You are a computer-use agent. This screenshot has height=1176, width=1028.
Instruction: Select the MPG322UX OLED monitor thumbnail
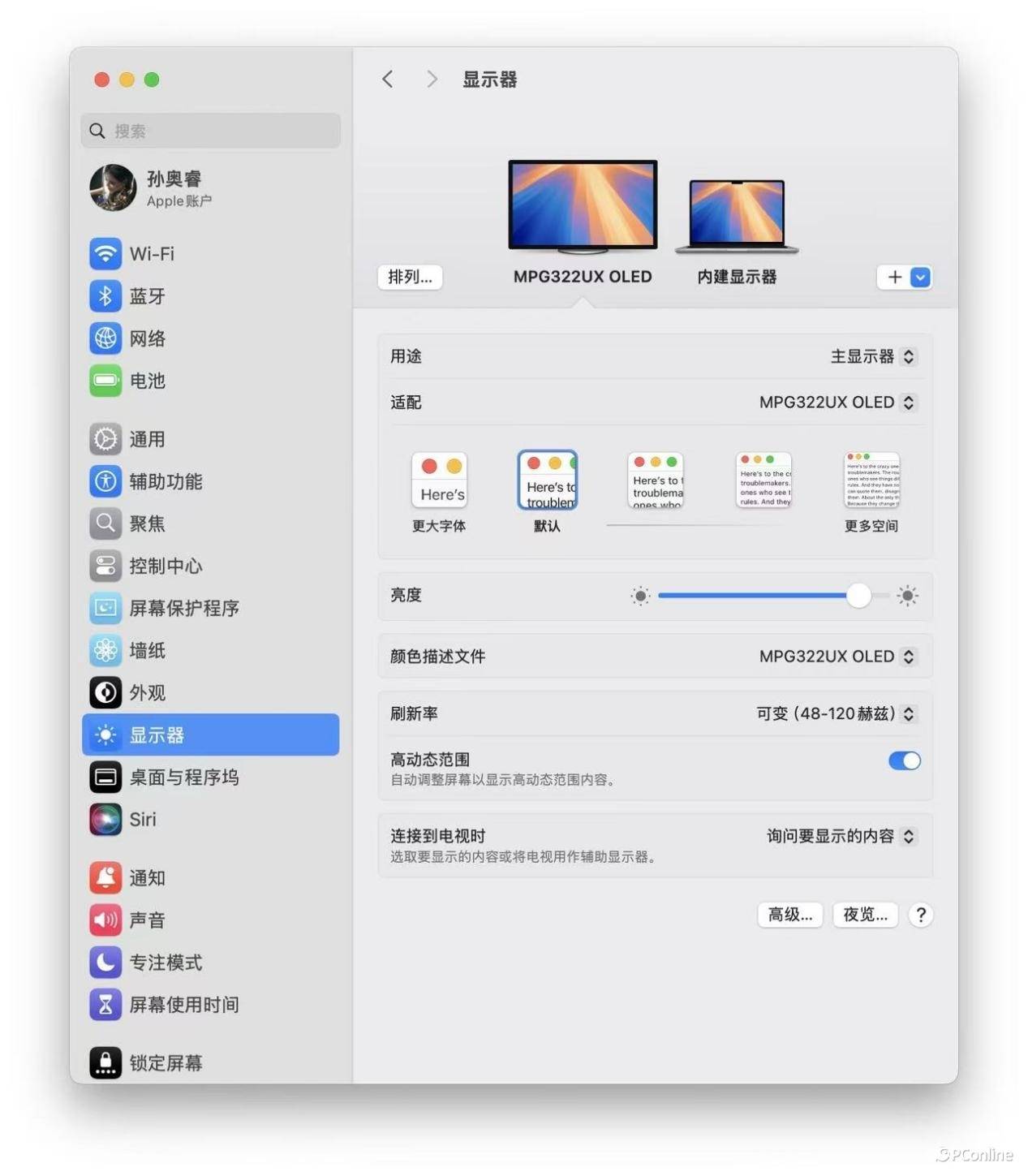[583, 206]
